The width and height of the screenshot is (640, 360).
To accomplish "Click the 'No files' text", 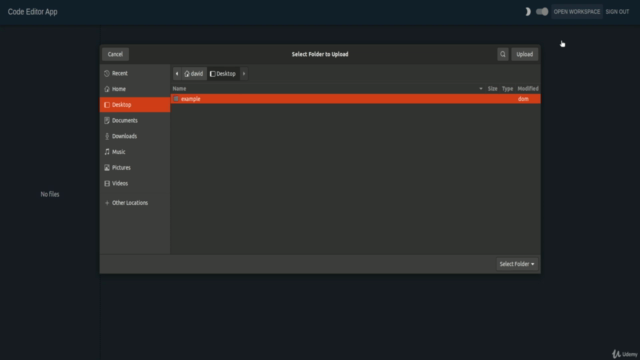I will click(50, 194).
